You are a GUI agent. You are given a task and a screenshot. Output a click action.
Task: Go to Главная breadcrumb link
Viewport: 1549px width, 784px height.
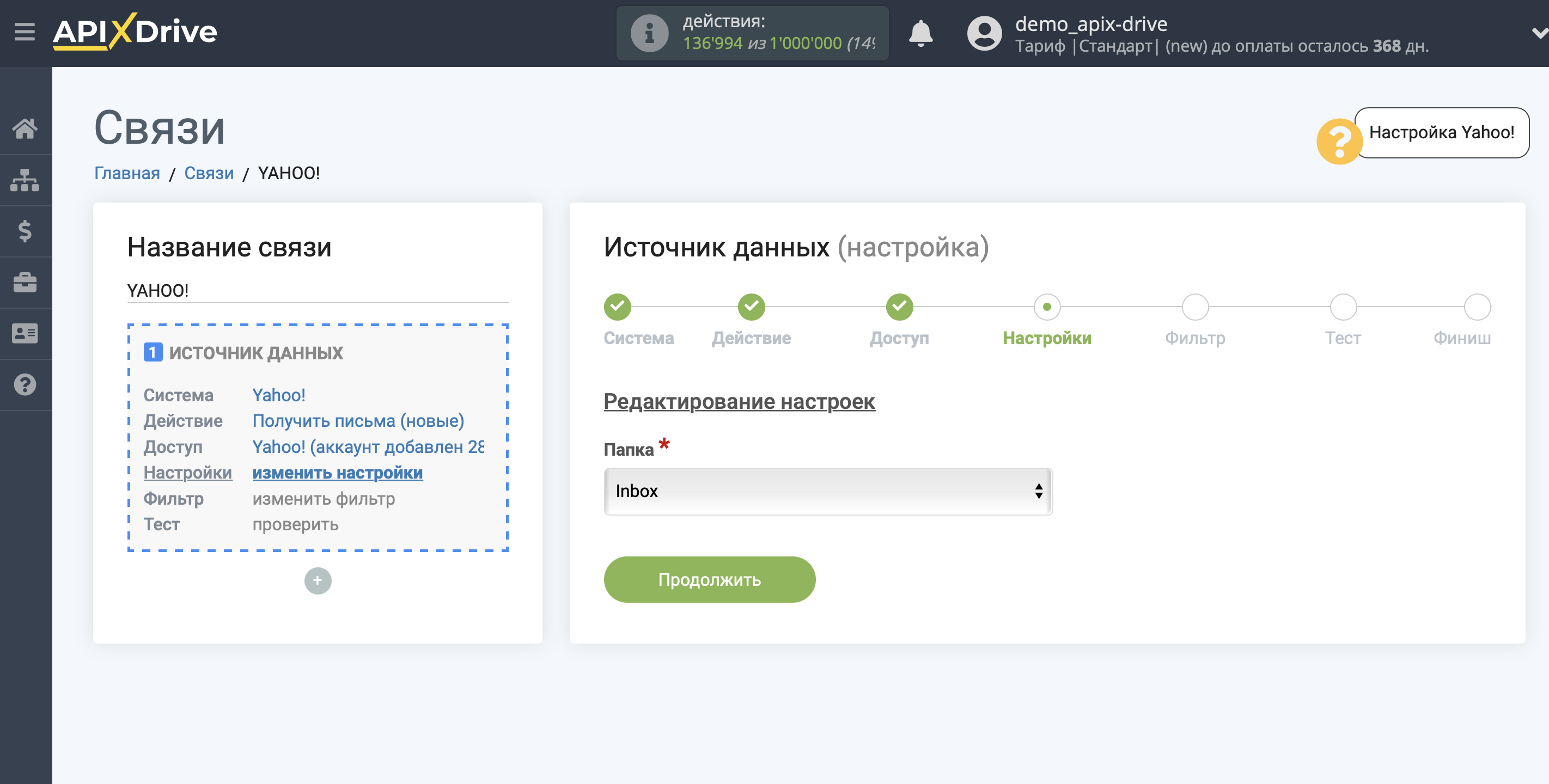127,173
